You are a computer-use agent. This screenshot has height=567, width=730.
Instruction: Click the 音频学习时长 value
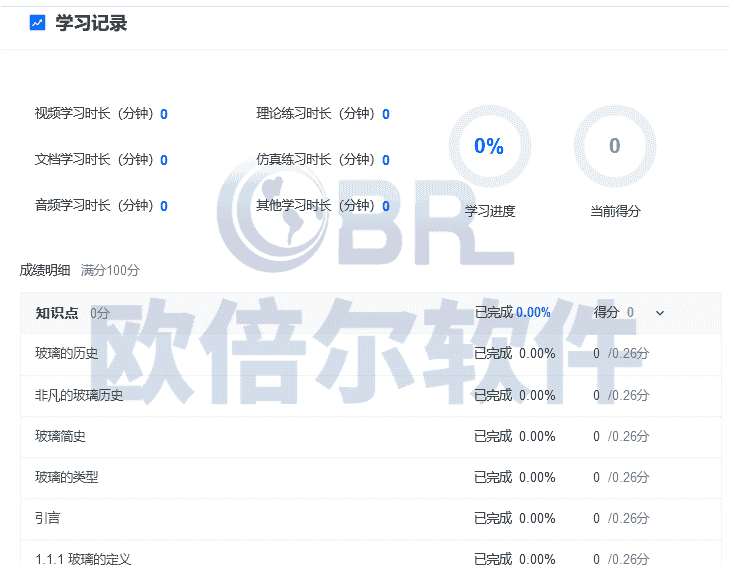tap(164, 206)
